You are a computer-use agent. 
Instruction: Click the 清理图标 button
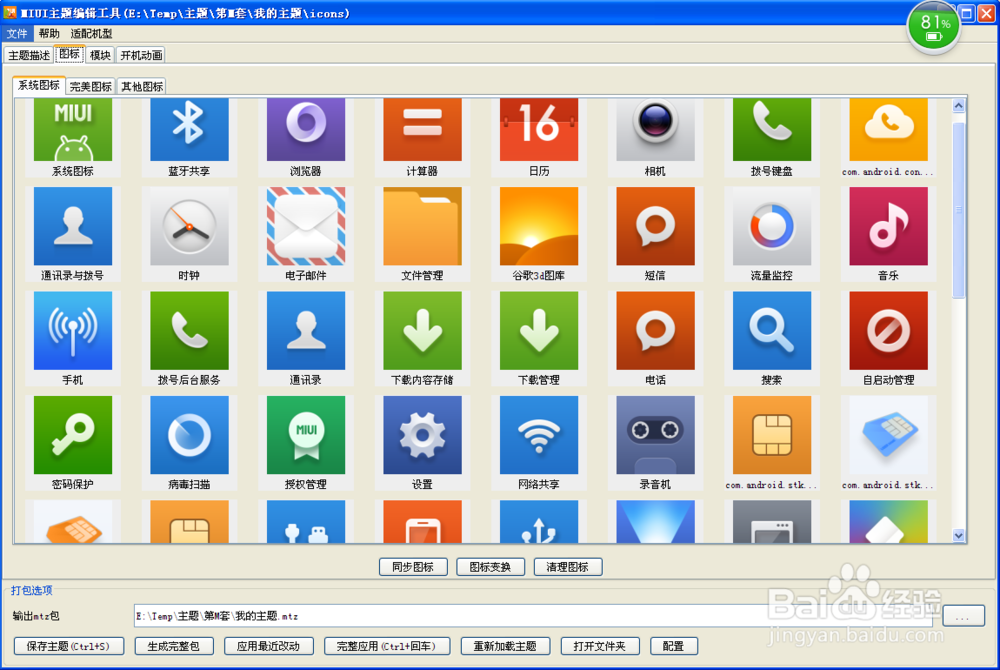click(x=568, y=567)
